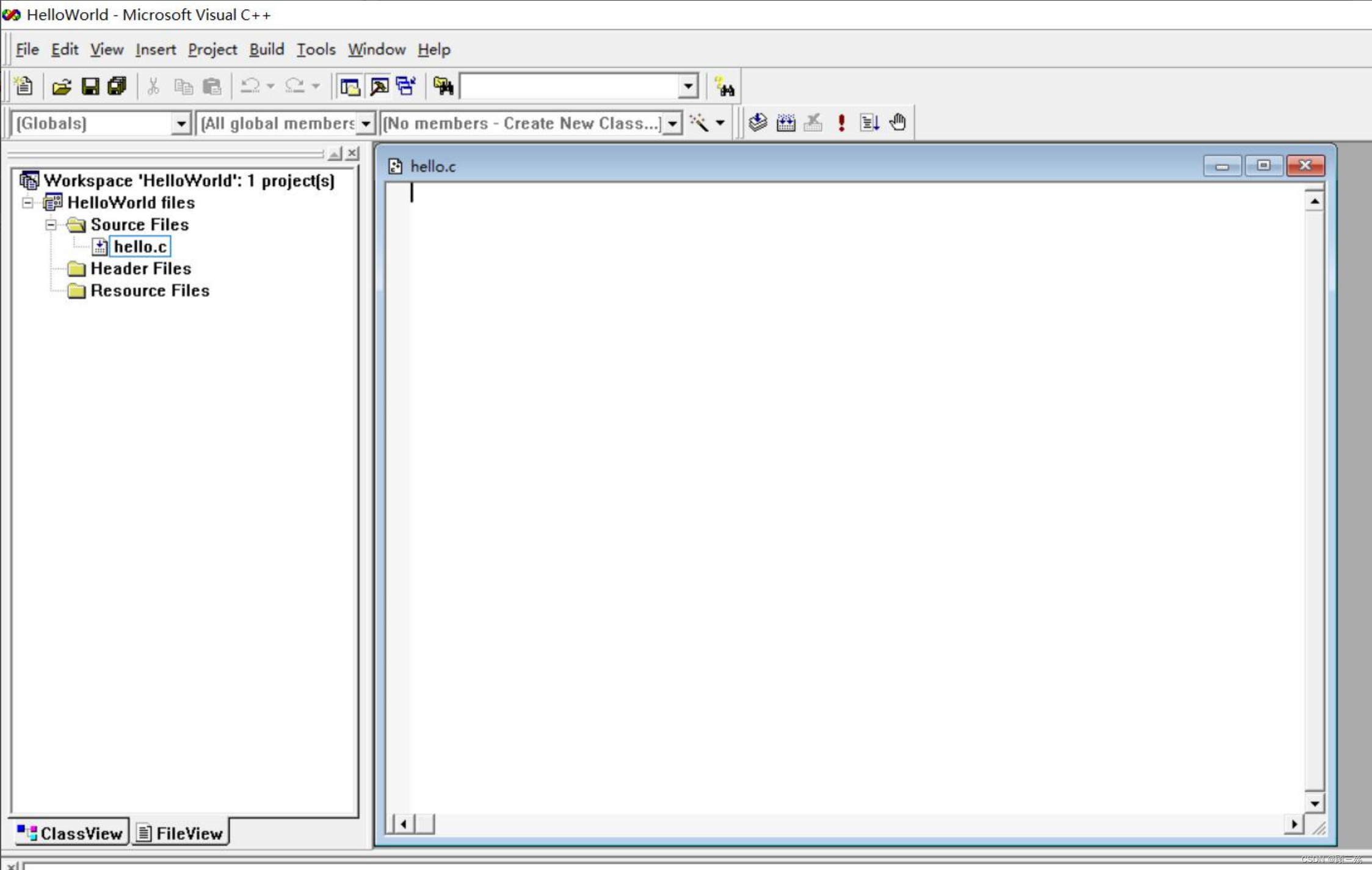Select hello.c in the file tree
Screen dimensions: 1372x870
click(140, 247)
